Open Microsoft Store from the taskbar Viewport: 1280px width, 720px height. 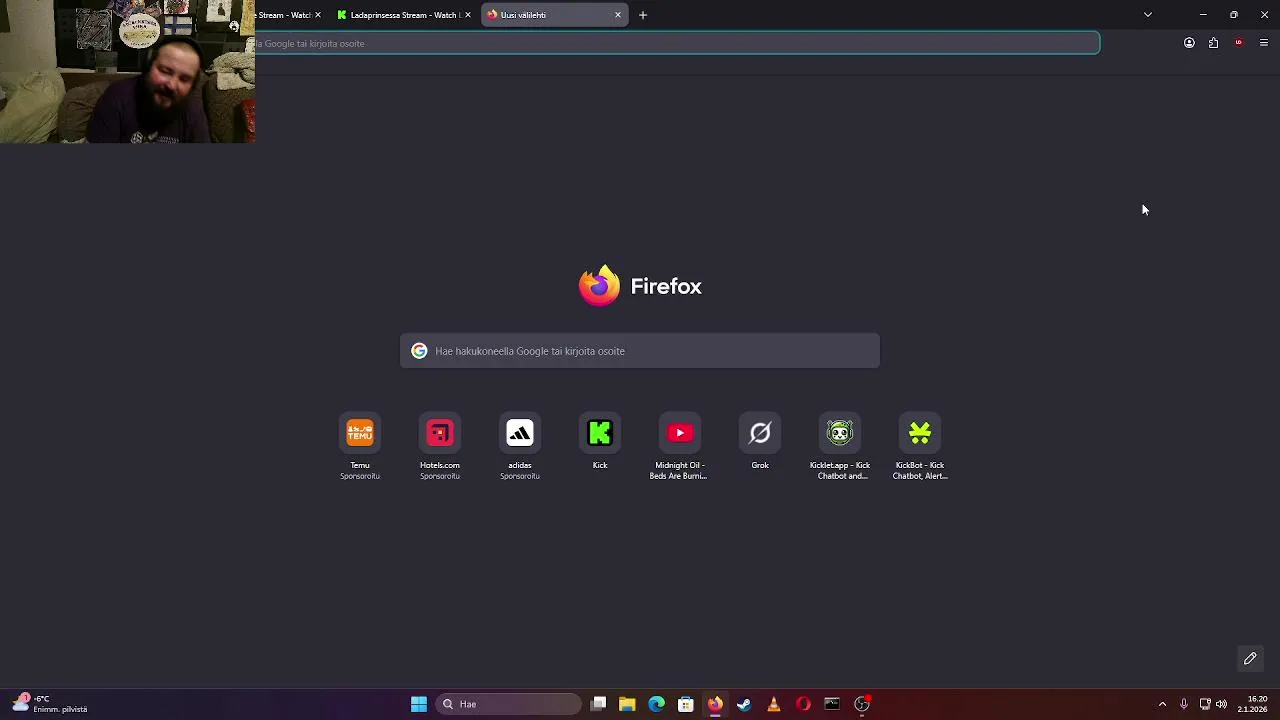686,704
